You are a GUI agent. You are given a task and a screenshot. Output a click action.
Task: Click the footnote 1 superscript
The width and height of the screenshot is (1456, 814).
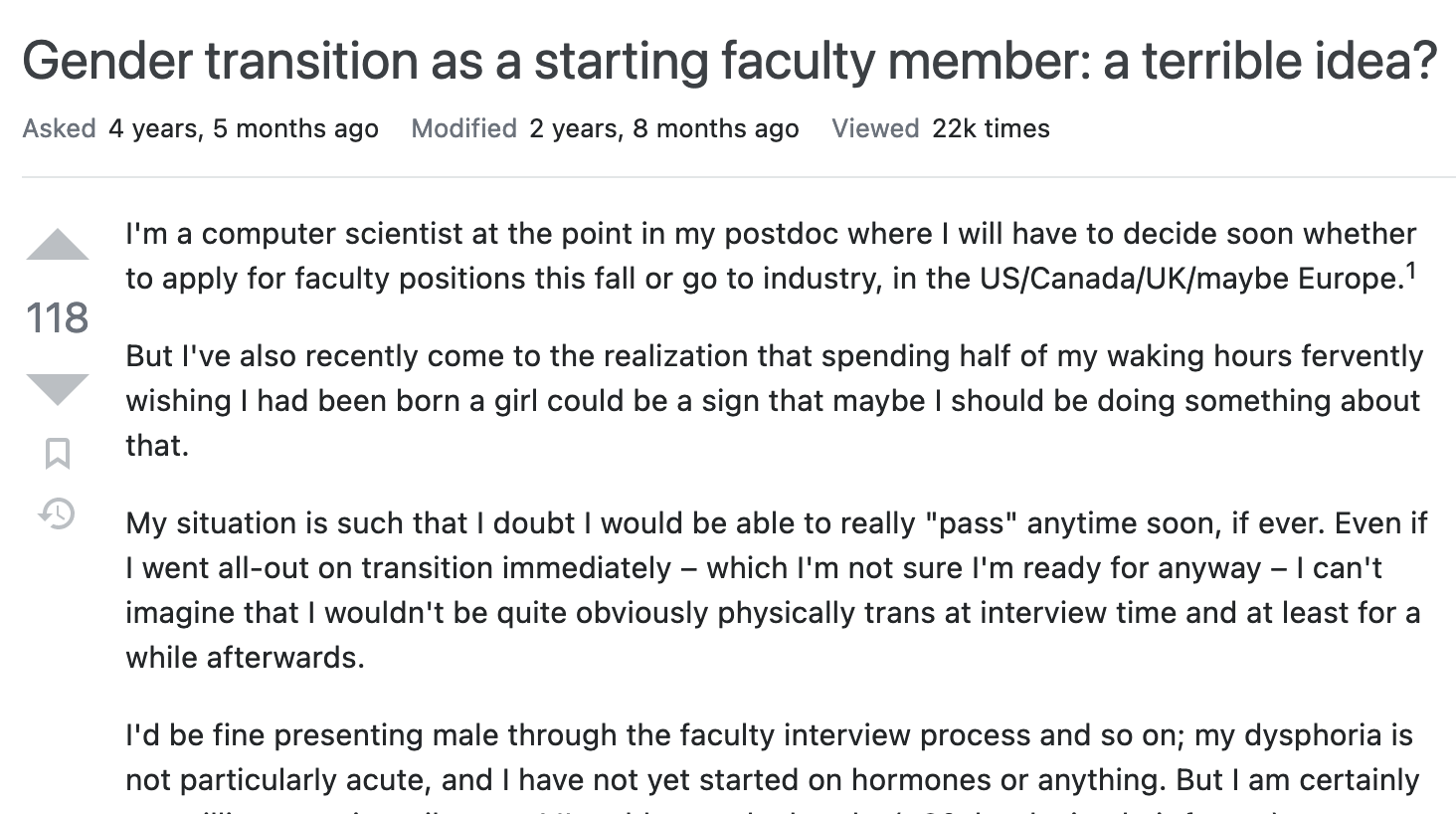click(1410, 271)
